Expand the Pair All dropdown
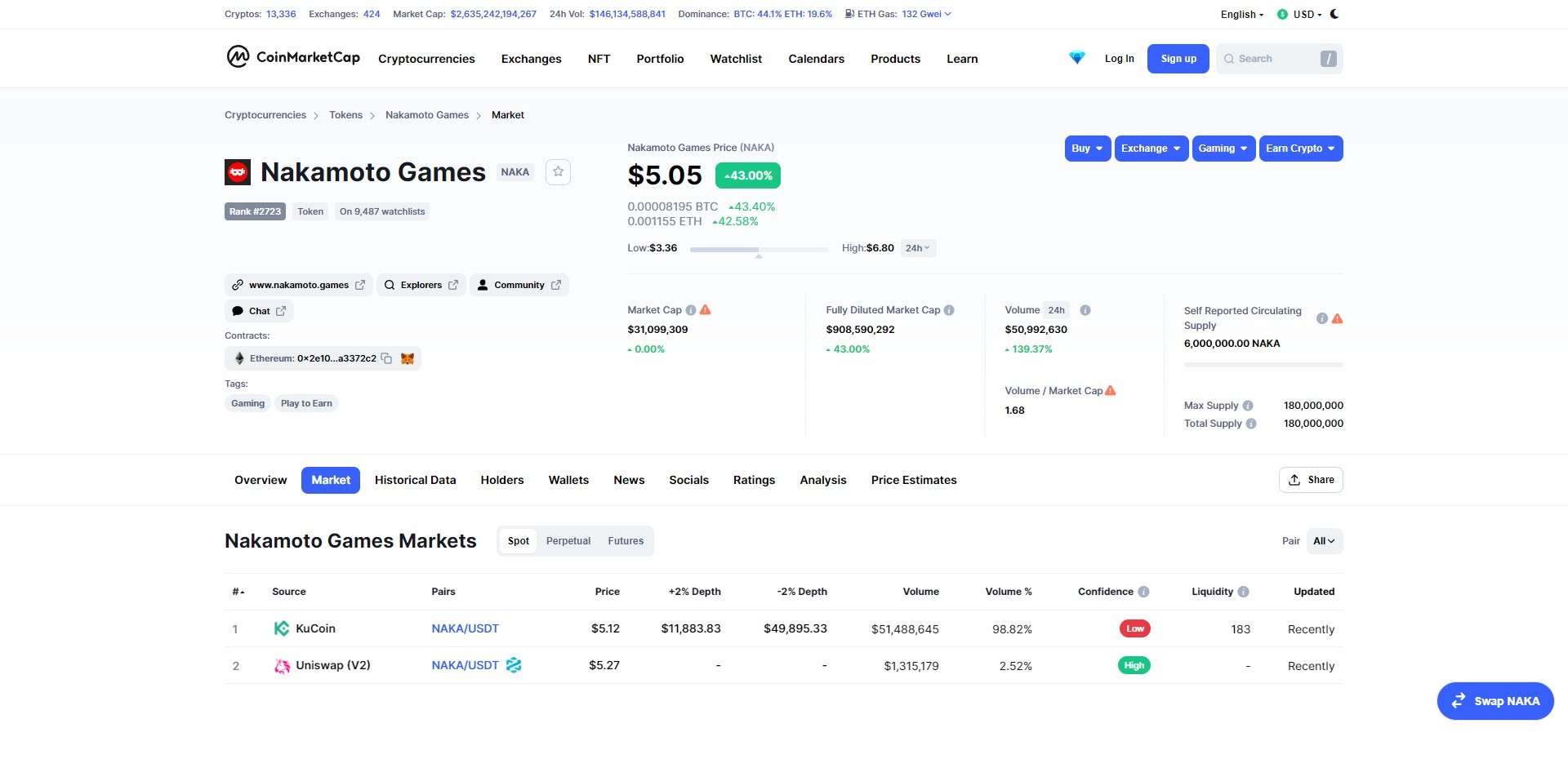 point(1323,540)
